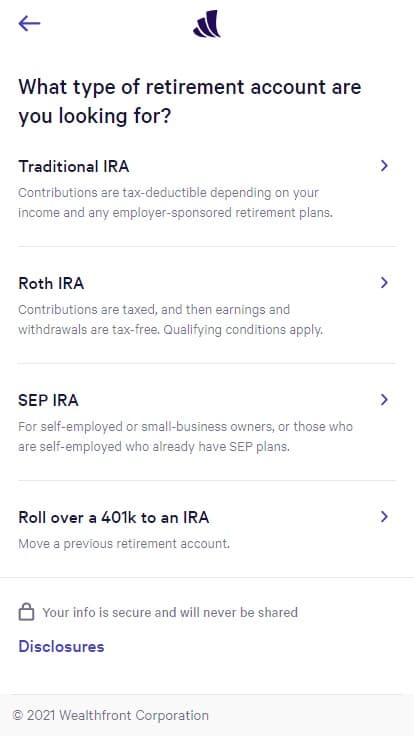Click the padlock security icon
Screen dimensions: 414x736
tap(26, 612)
